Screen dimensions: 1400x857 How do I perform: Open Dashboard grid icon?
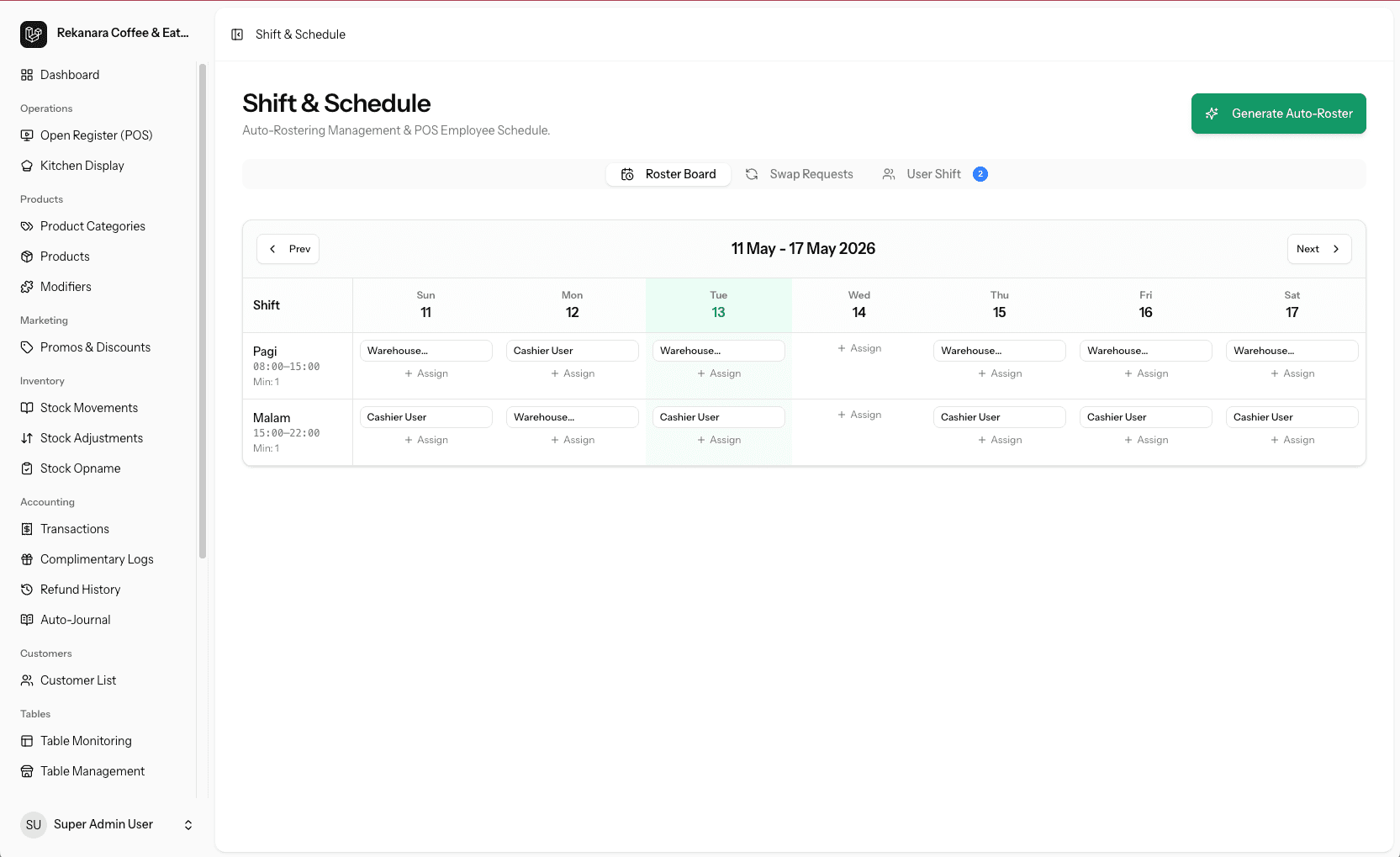tap(27, 75)
